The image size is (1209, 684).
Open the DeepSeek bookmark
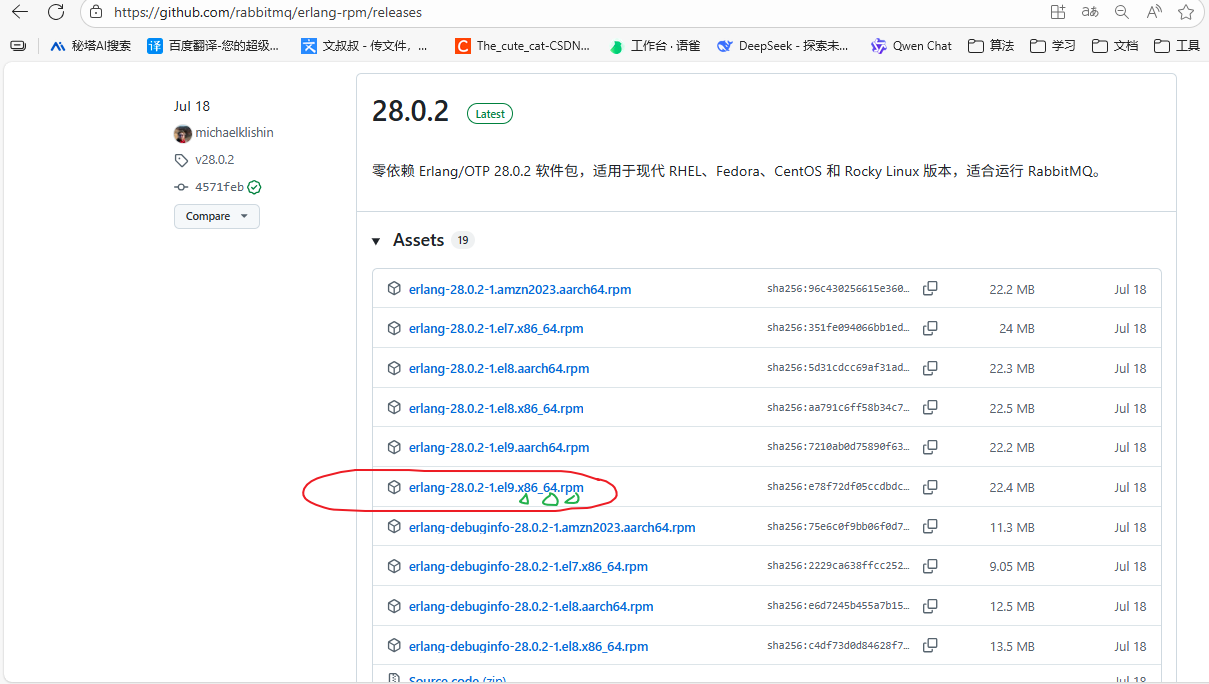click(783, 46)
